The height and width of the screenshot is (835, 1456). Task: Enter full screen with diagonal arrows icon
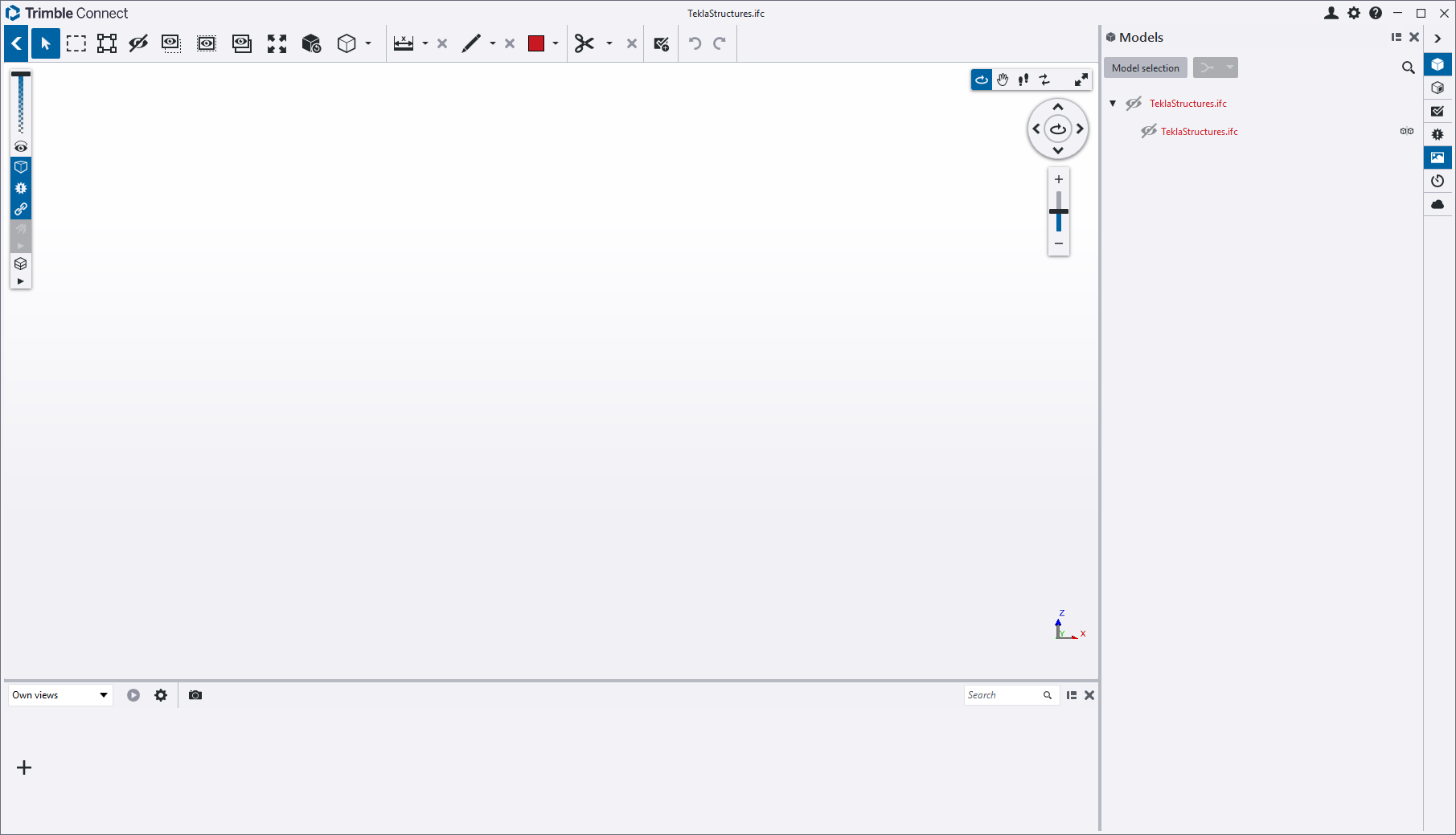(1081, 80)
